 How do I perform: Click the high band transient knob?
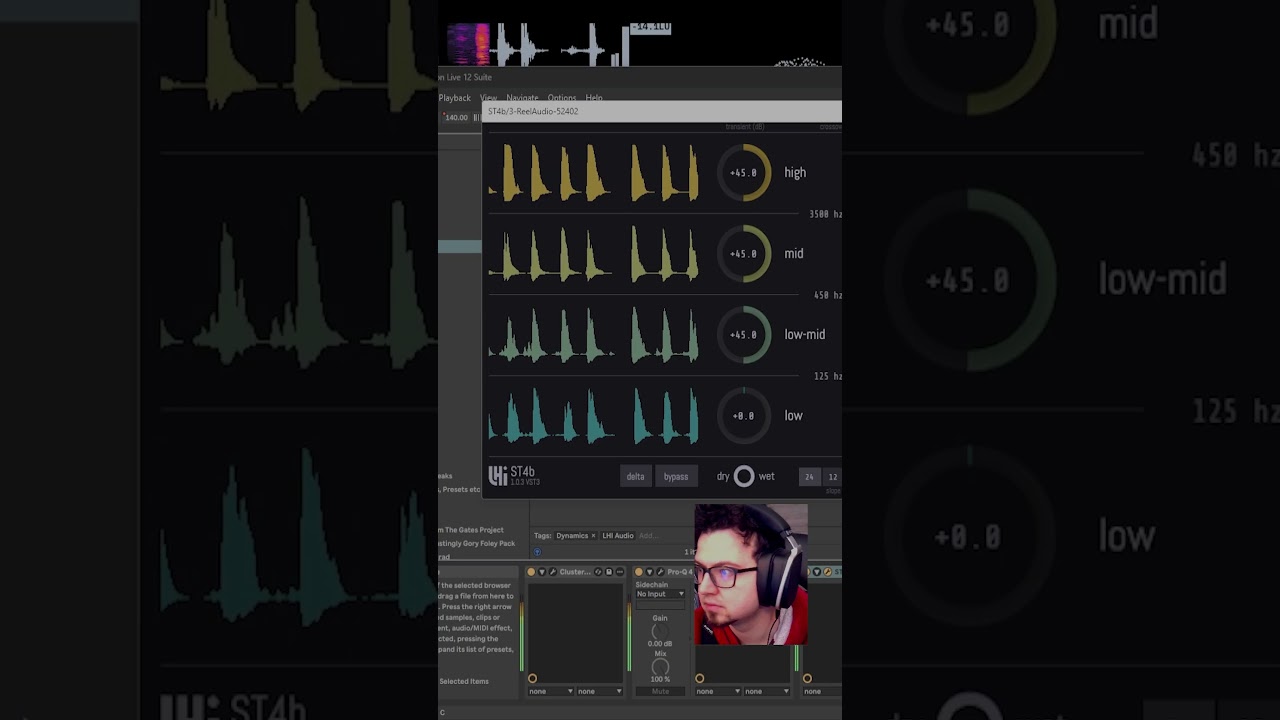pyautogui.click(x=744, y=173)
